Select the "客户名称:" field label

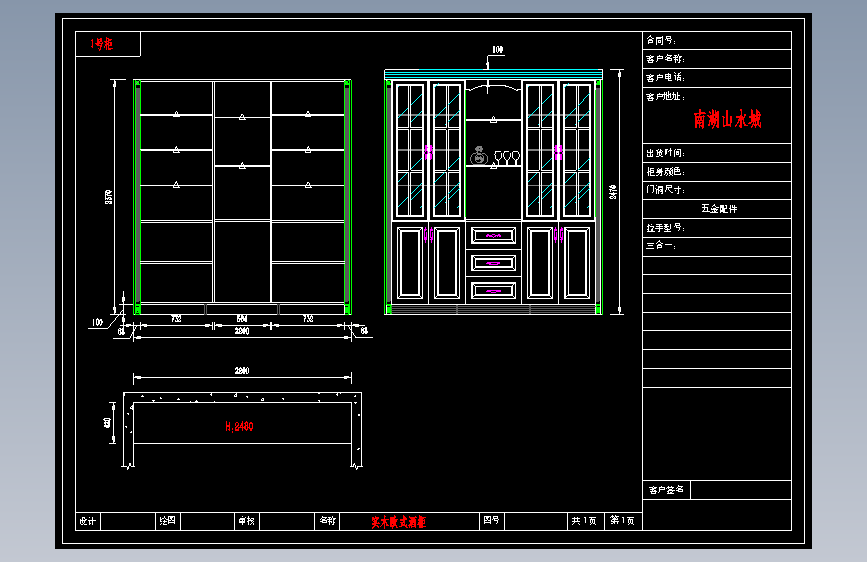pyautogui.click(x=665, y=59)
